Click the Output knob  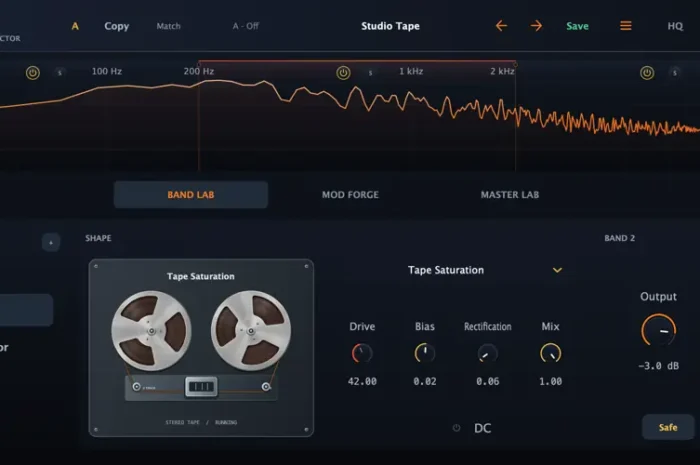(x=658, y=331)
